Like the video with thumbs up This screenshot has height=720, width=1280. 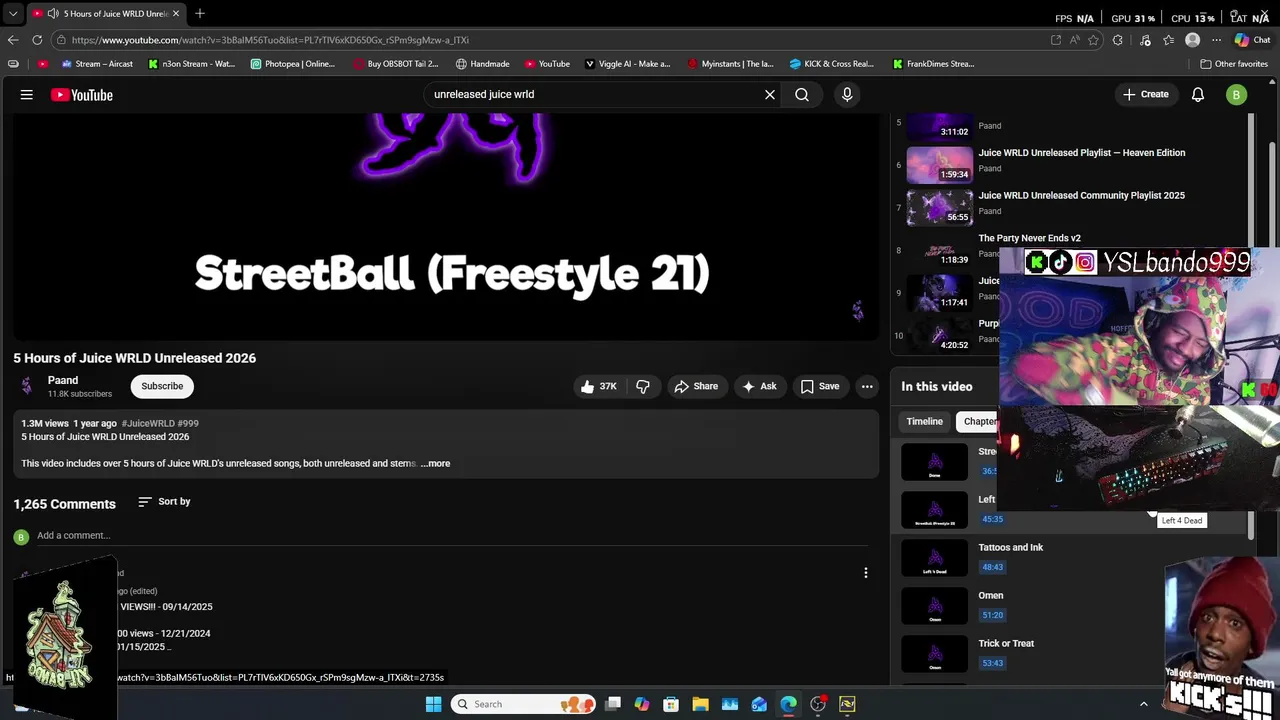599,386
